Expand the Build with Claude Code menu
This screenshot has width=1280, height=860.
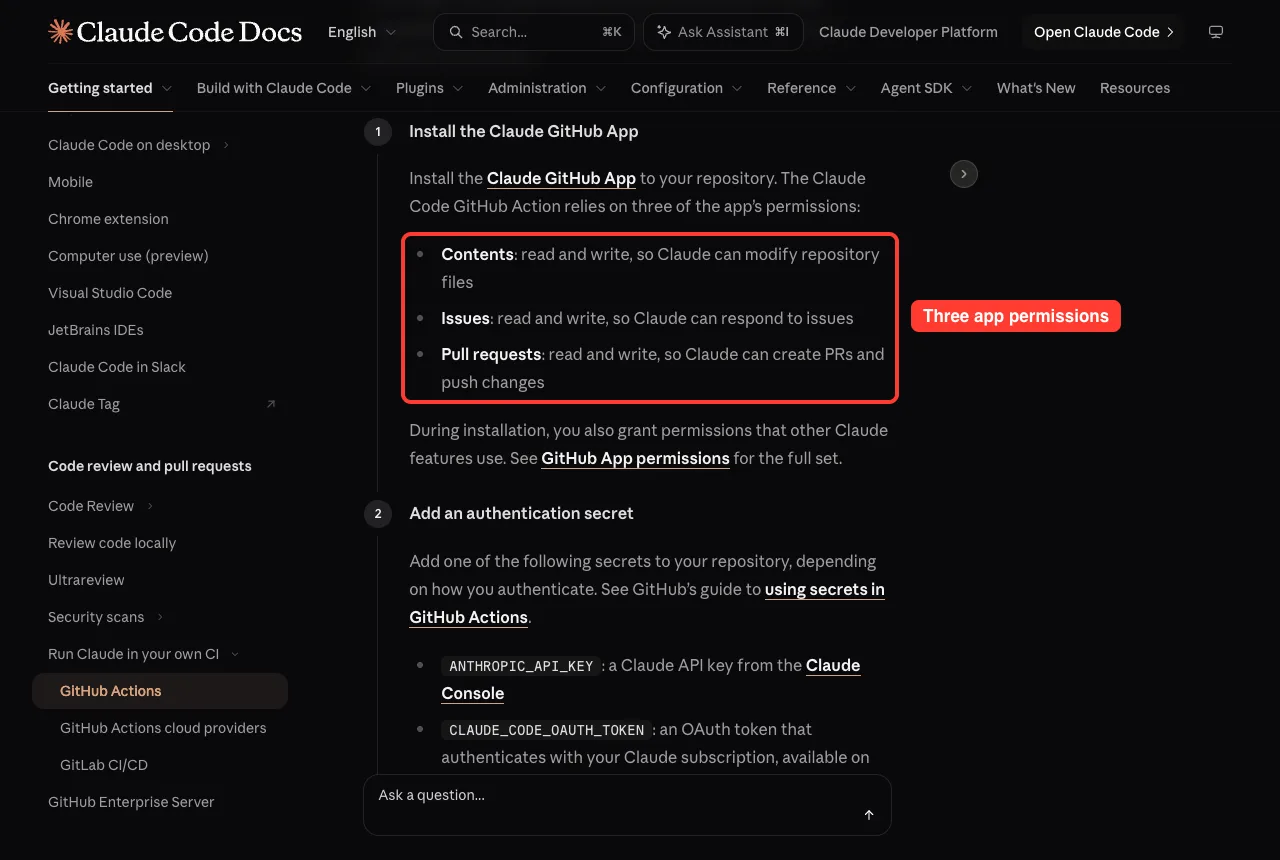click(284, 88)
